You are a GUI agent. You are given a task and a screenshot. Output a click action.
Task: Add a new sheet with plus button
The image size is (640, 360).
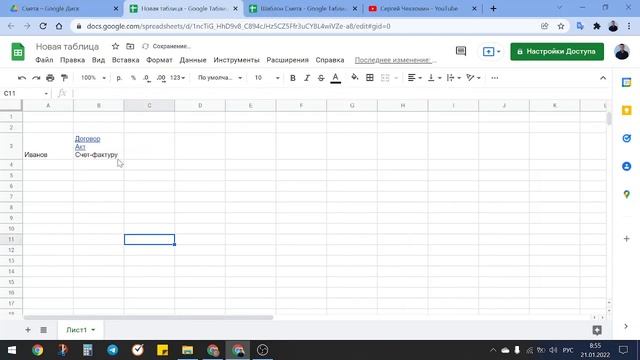[x=28, y=330]
